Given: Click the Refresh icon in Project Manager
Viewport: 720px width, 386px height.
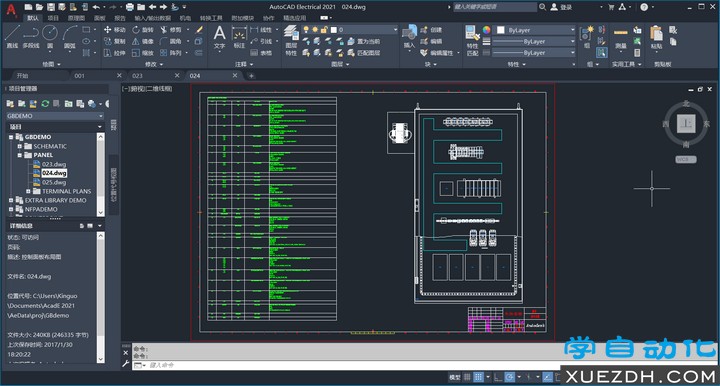Looking at the screenshot, I should 45,104.
